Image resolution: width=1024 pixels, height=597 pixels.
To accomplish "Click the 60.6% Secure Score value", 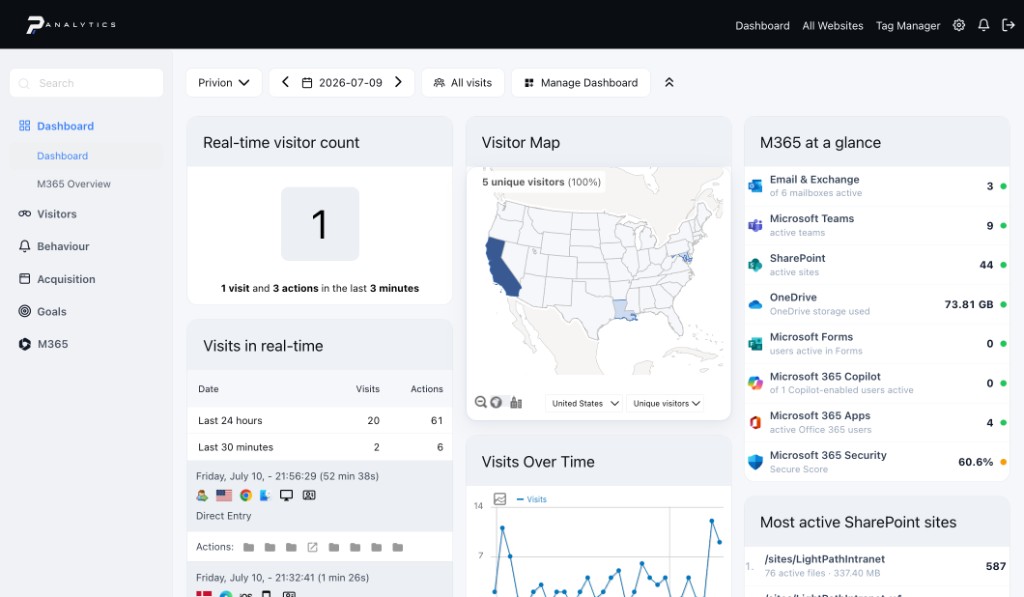I will [975, 462].
